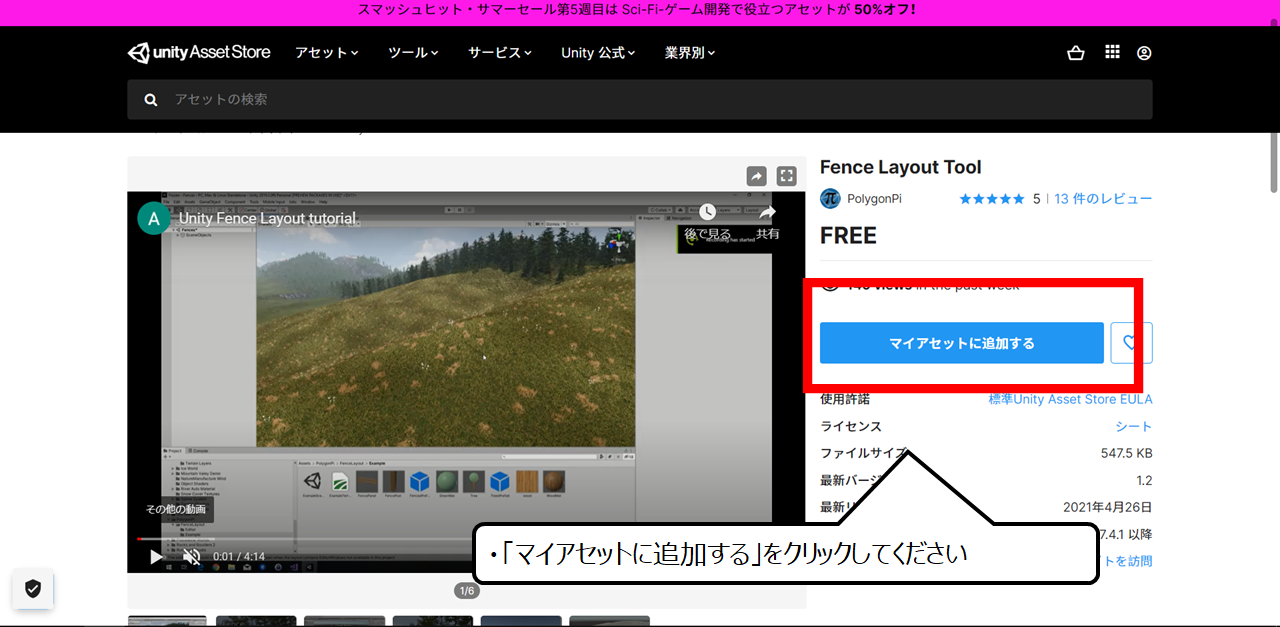Click the YouTube channel avatar A
This screenshot has width=1280, height=627.
[153, 218]
